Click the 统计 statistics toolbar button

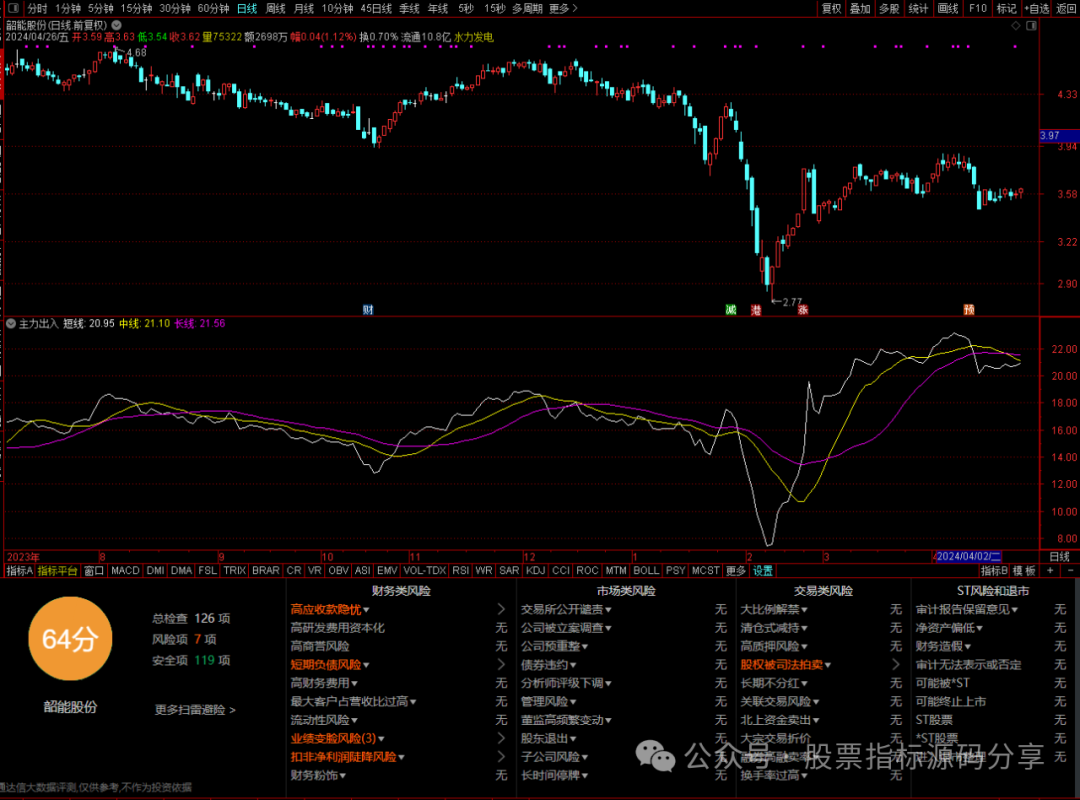(918, 8)
